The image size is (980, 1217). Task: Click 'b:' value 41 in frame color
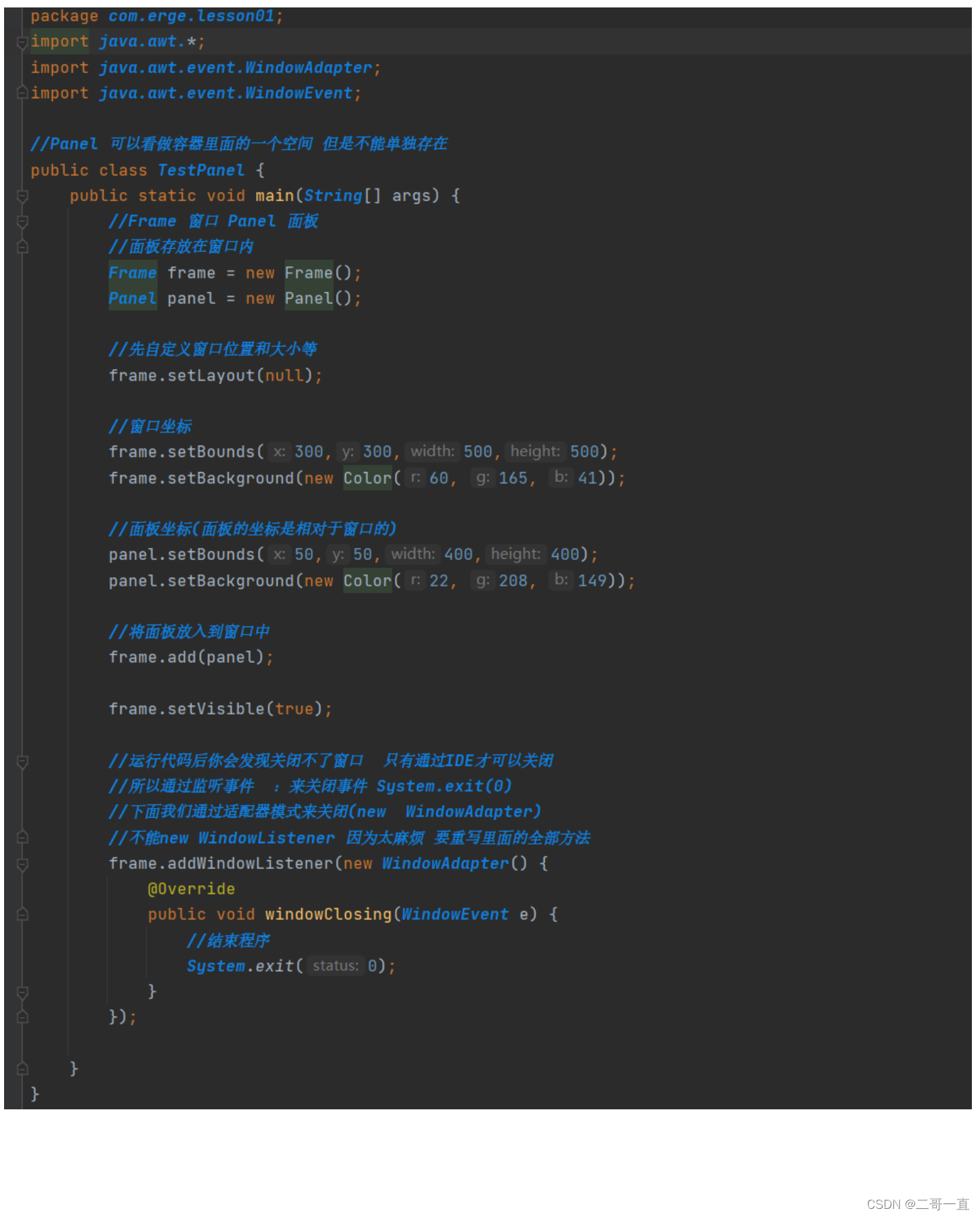(x=587, y=478)
